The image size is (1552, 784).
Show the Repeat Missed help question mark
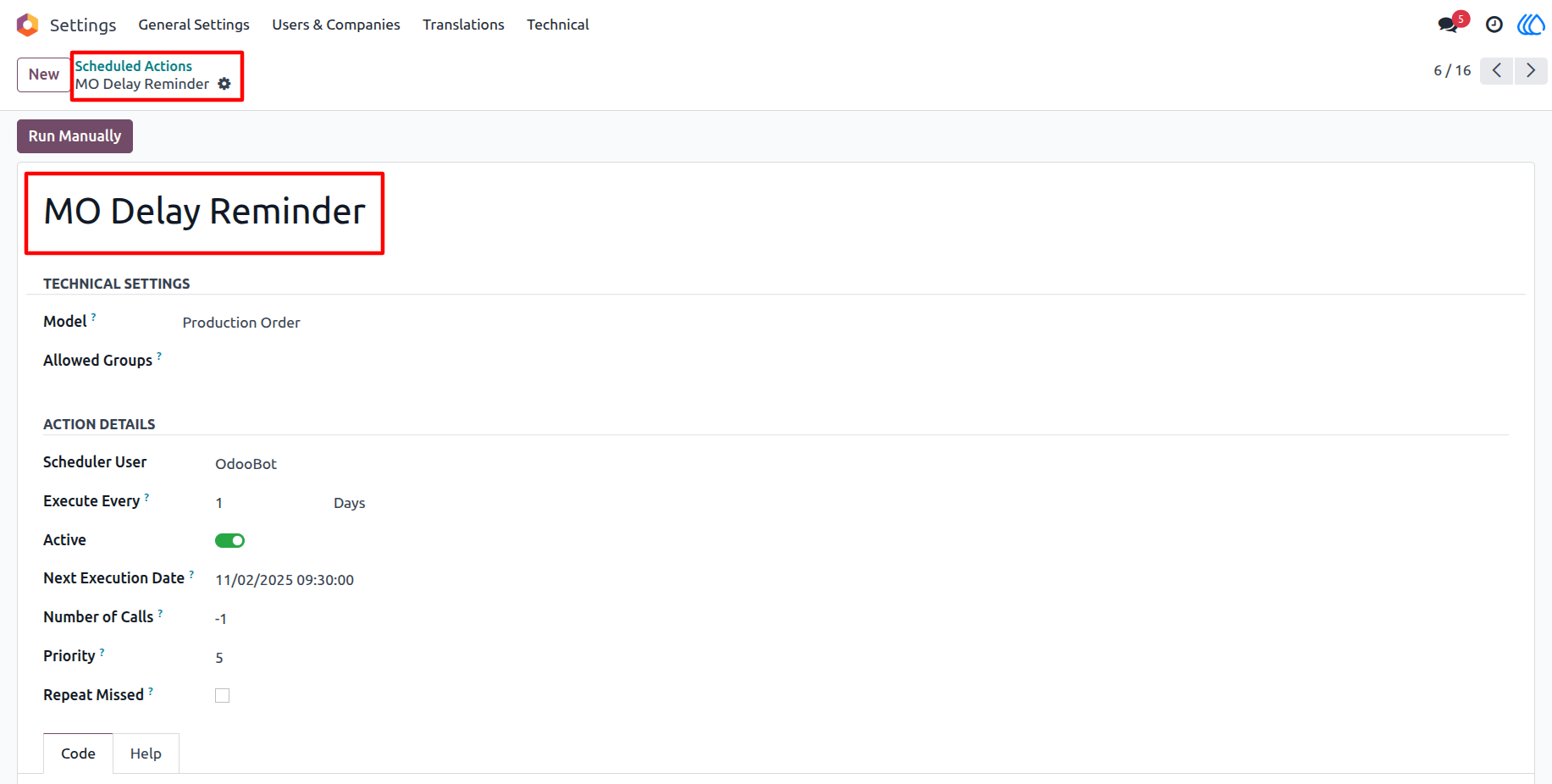[151, 691]
